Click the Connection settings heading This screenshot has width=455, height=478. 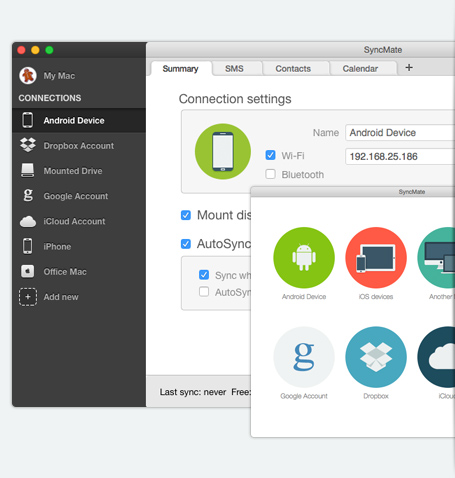(235, 99)
